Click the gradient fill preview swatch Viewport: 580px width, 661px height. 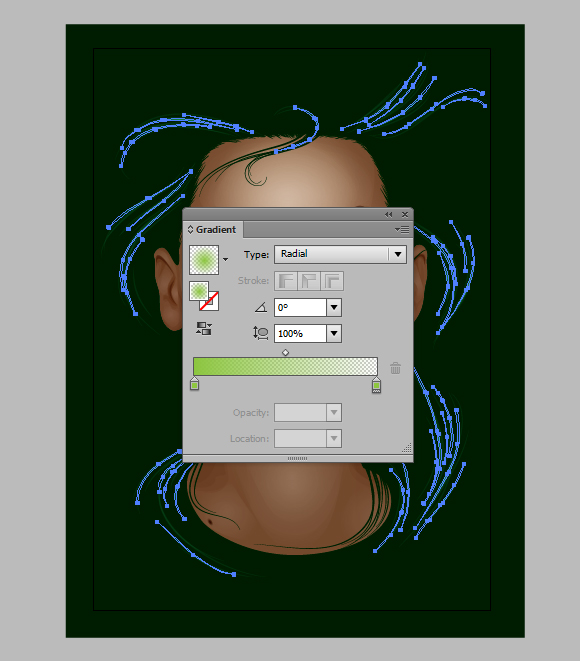204,260
